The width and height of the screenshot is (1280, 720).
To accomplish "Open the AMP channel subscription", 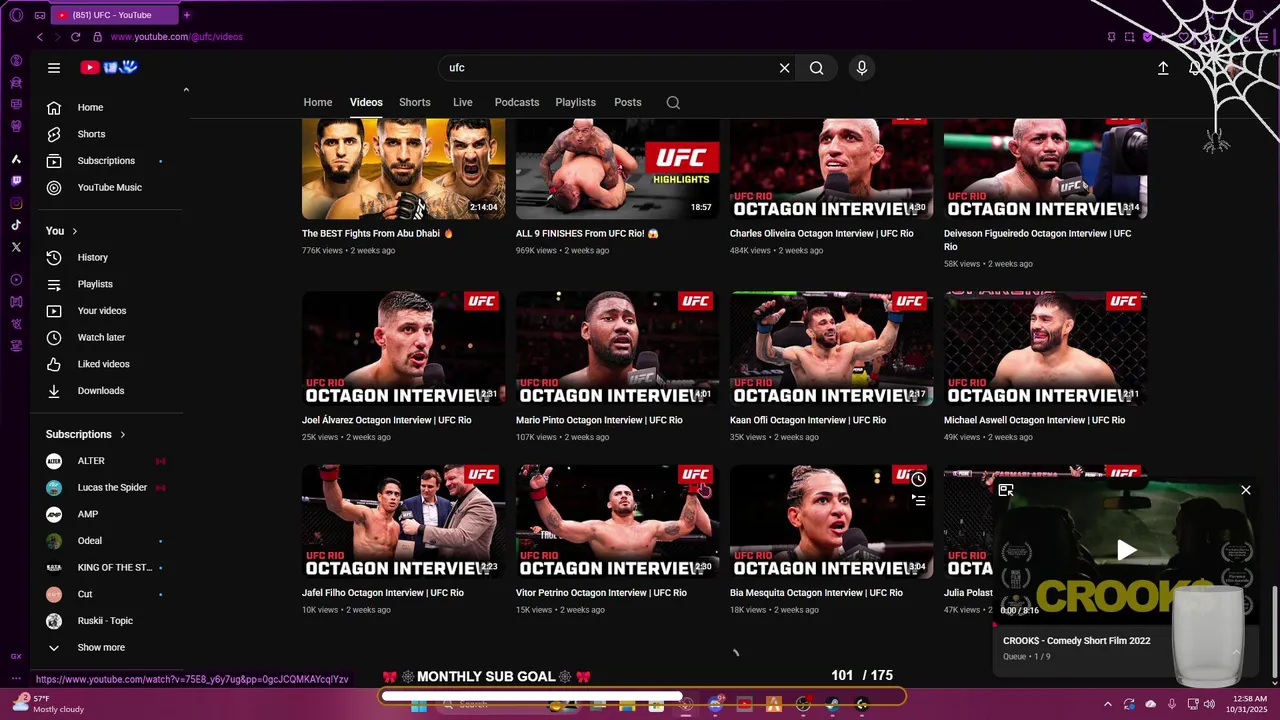I will 112,514.
